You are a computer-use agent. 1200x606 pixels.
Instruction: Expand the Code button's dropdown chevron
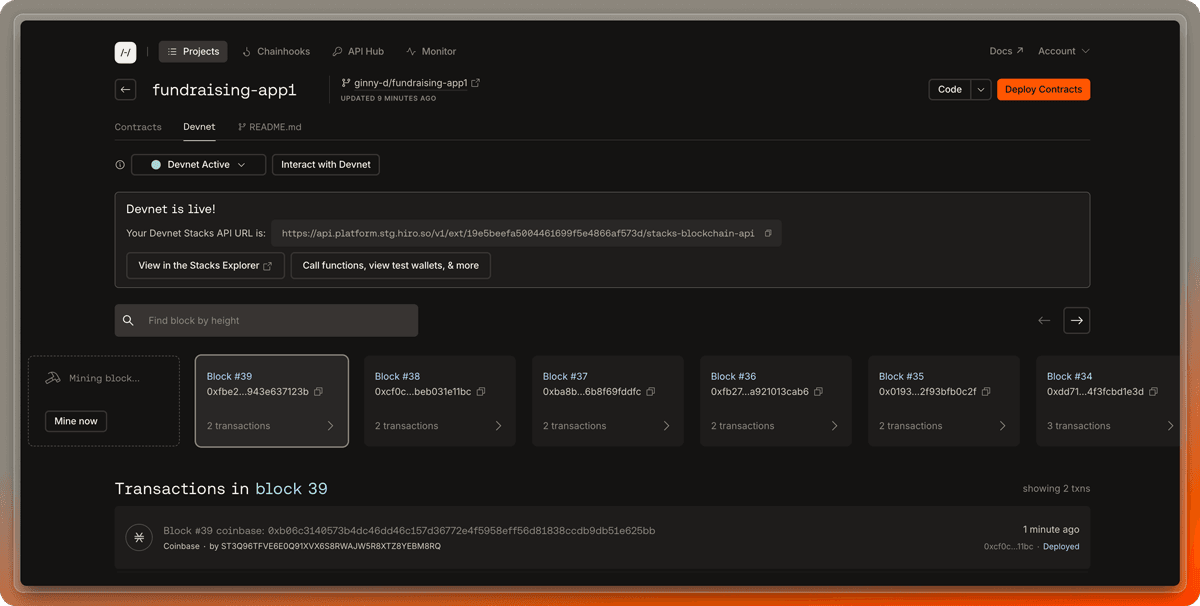coord(981,90)
